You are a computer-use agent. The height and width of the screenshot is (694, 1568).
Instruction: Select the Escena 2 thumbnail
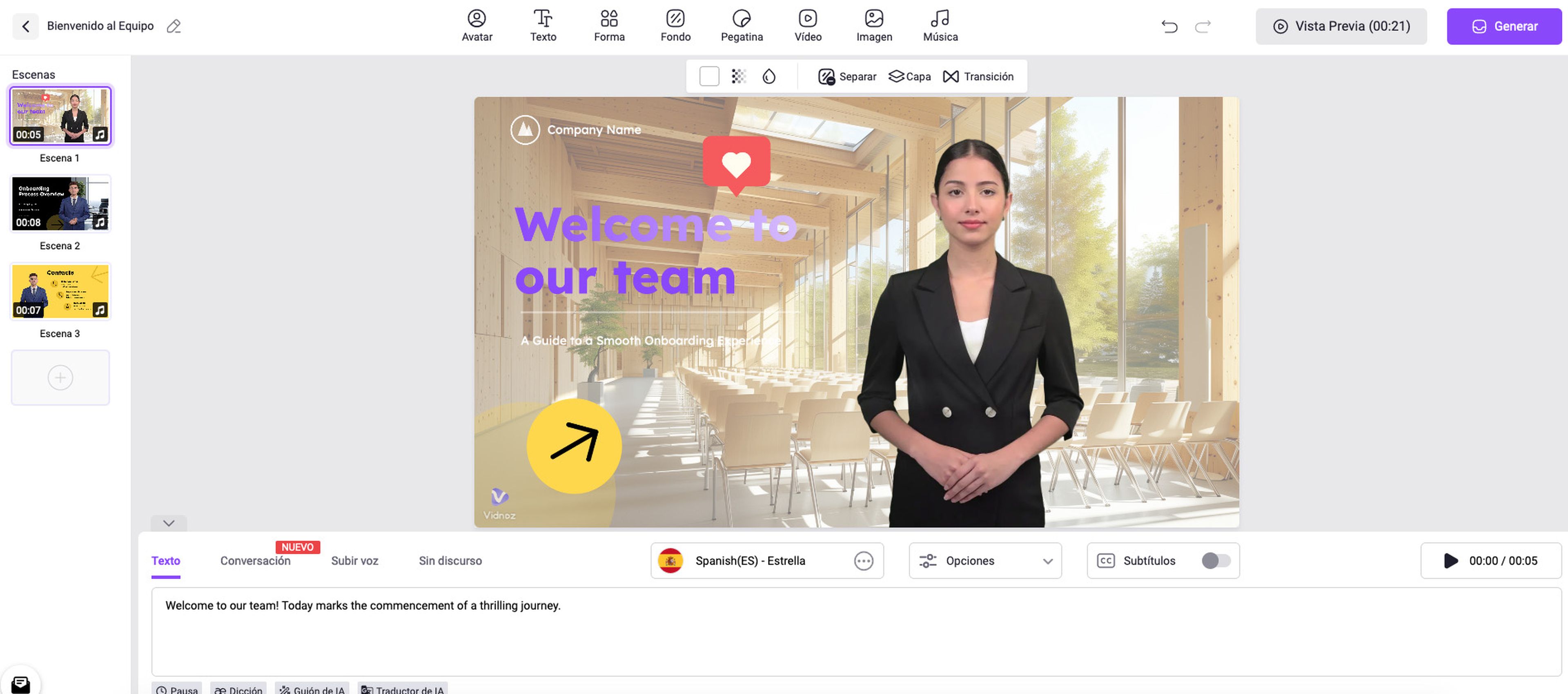click(60, 203)
